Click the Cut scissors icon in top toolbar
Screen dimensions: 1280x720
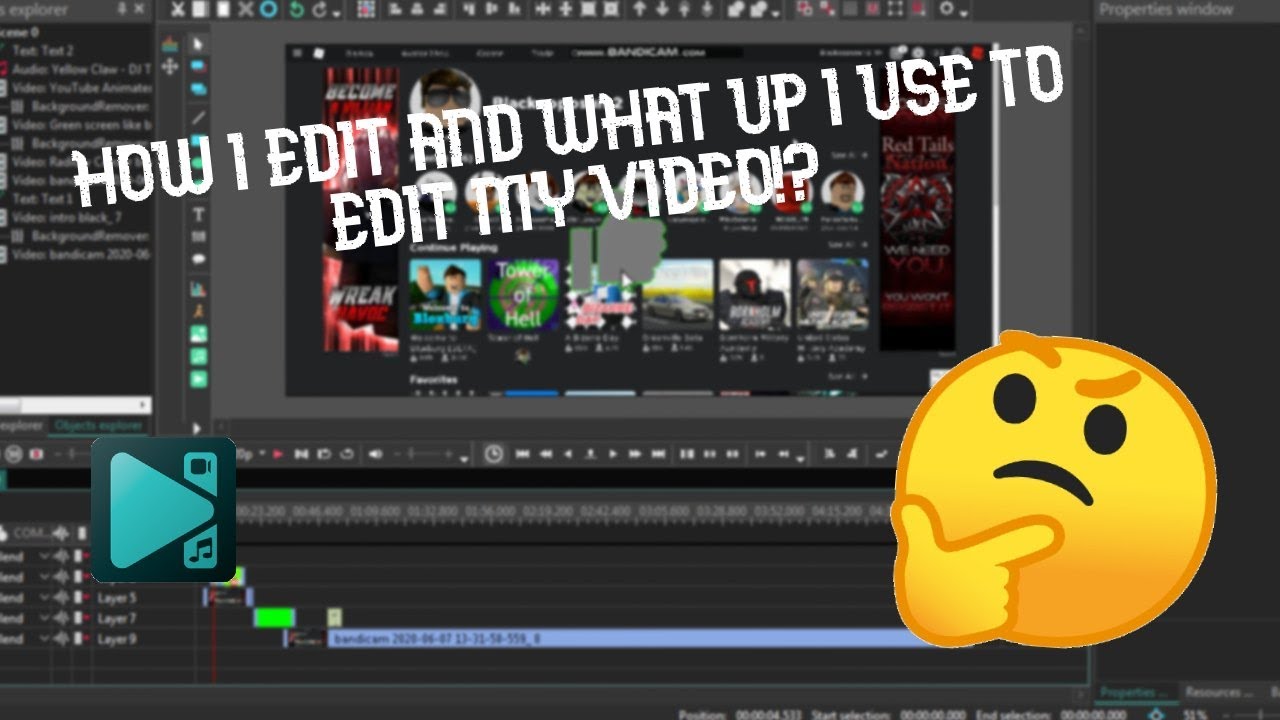click(x=178, y=10)
